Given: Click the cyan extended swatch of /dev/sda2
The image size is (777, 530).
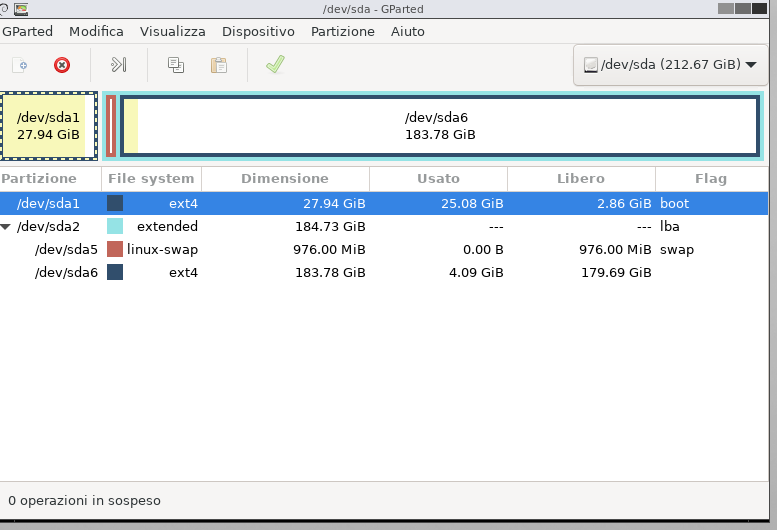Looking at the screenshot, I should [x=115, y=226].
